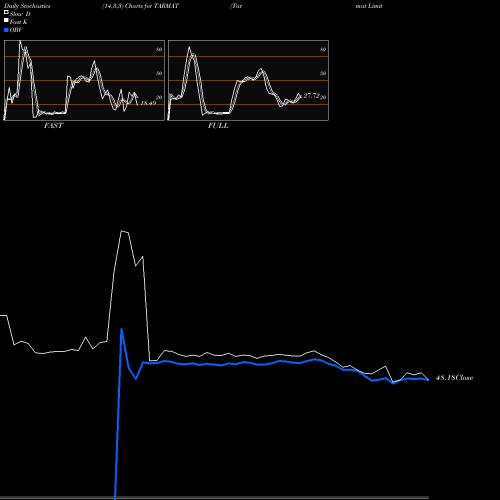Click the blue OBV legend swatch

pos(6,30)
